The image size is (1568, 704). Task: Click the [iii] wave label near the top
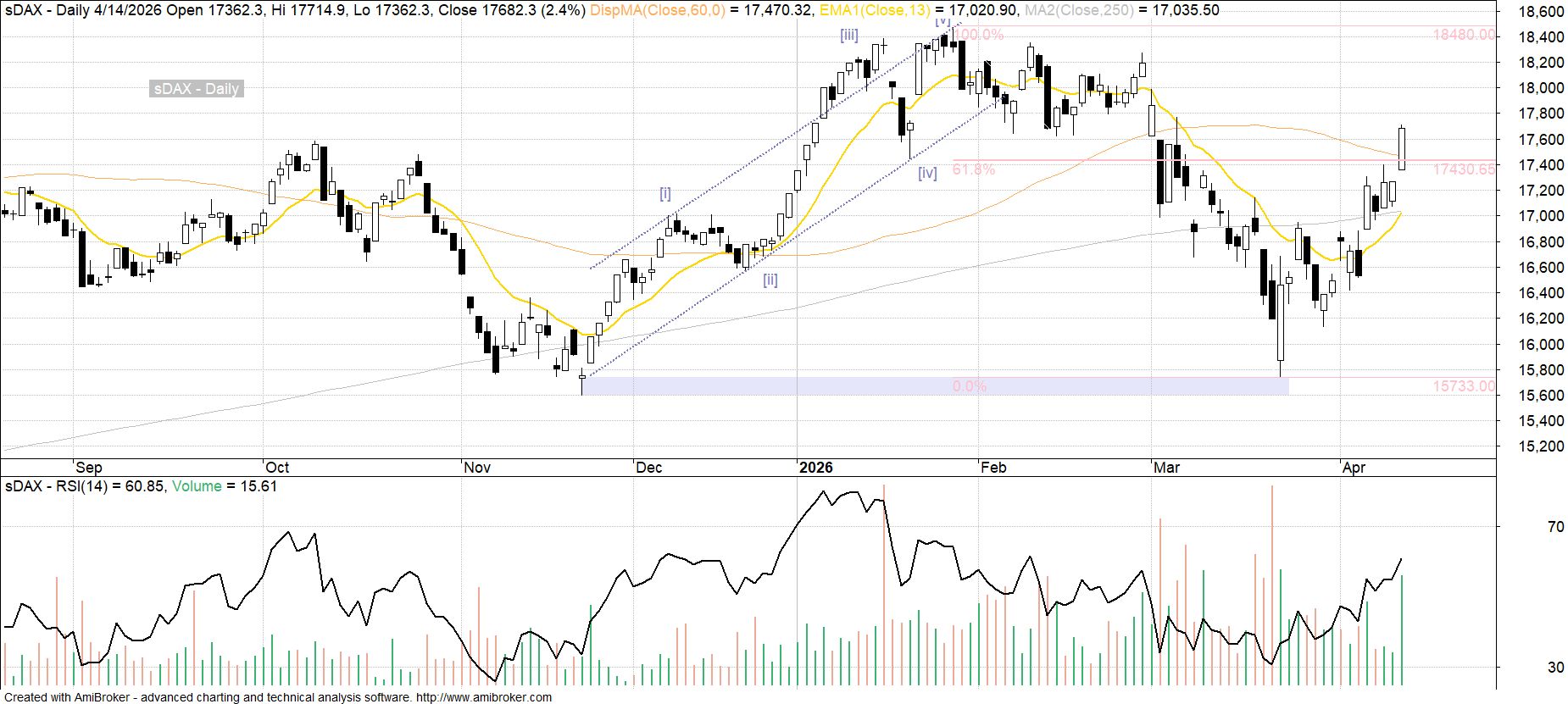point(849,35)
